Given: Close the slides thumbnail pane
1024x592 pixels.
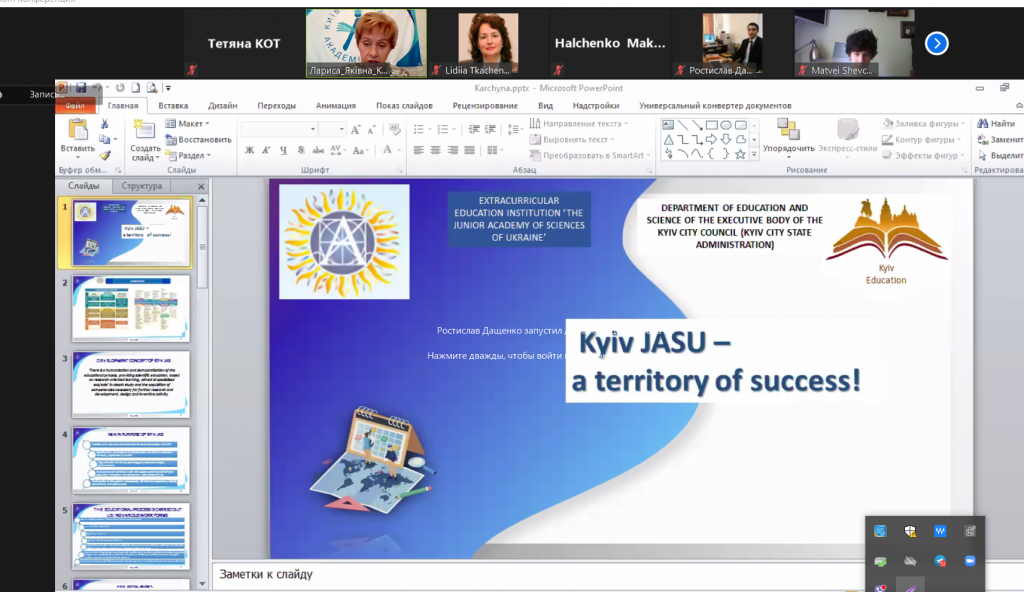Looking at the screenshot, I should click(201, 186).
